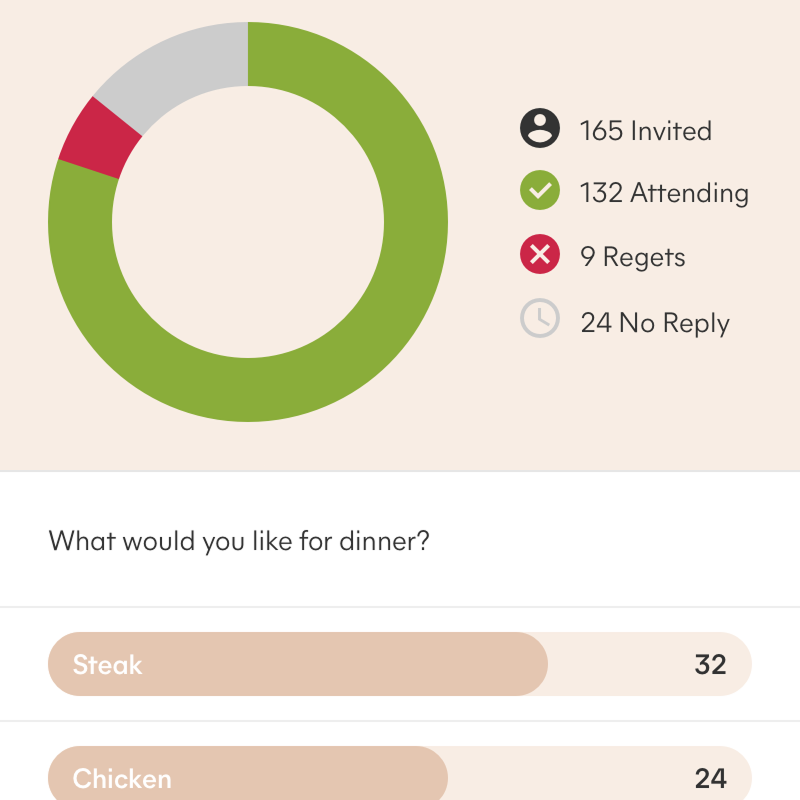Click the Steak label text

pyautogui.click(x=107, y=665)
